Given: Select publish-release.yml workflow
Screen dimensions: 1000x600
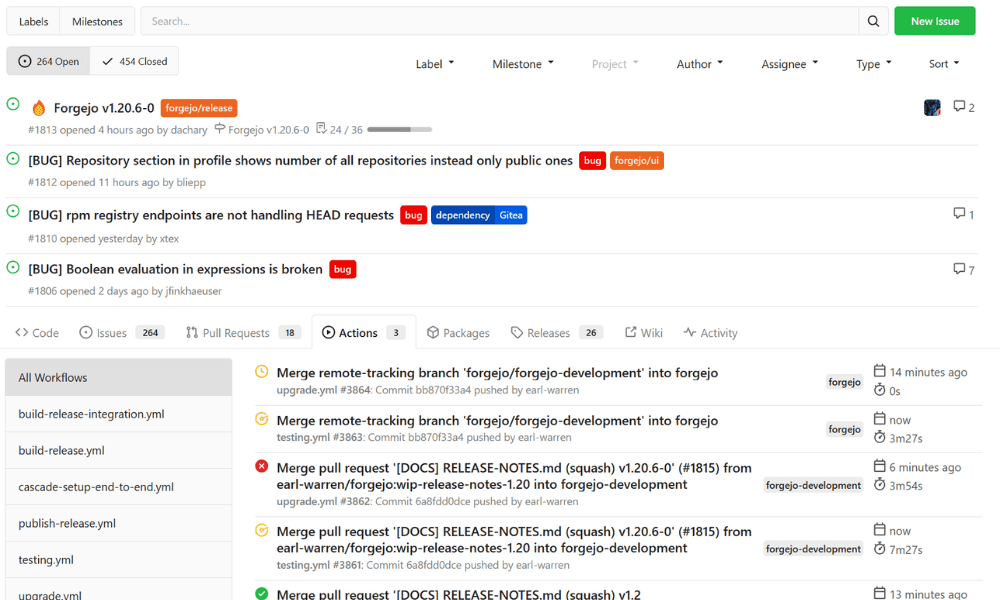Looking at the screenshot, I should coord(119,523).
